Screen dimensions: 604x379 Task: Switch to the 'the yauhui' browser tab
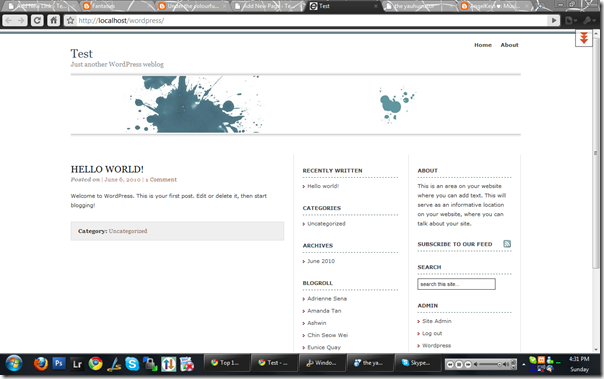click(x=418, y=6)
